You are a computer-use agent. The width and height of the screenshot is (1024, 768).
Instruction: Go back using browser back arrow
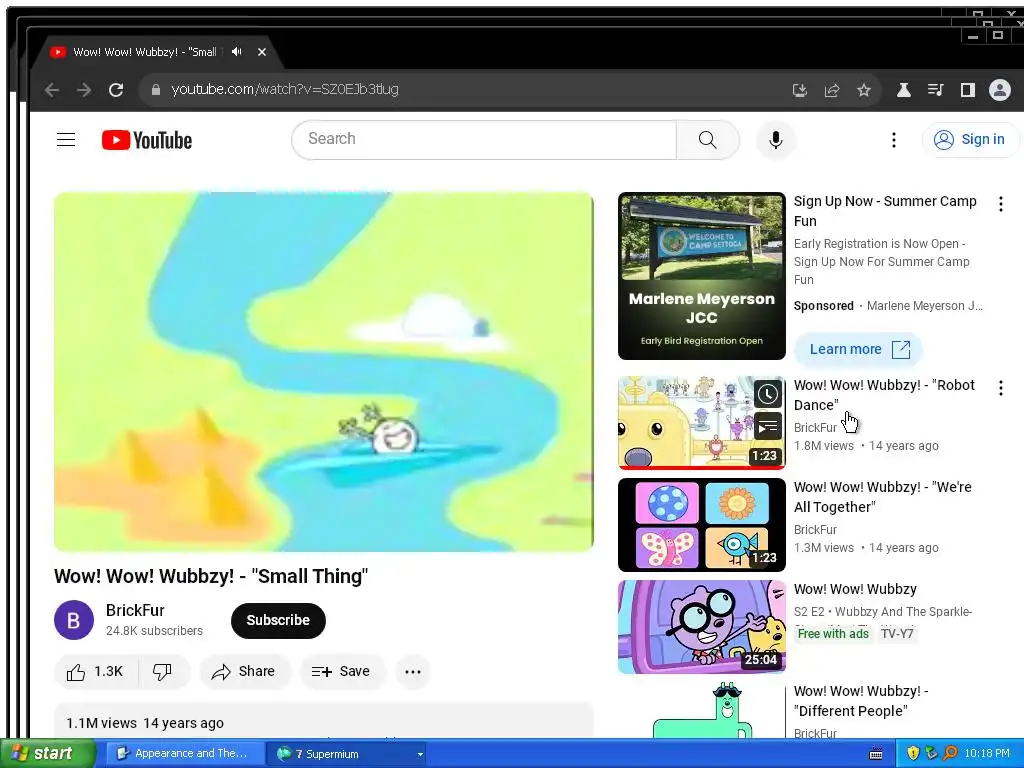[x=52, y=90]
